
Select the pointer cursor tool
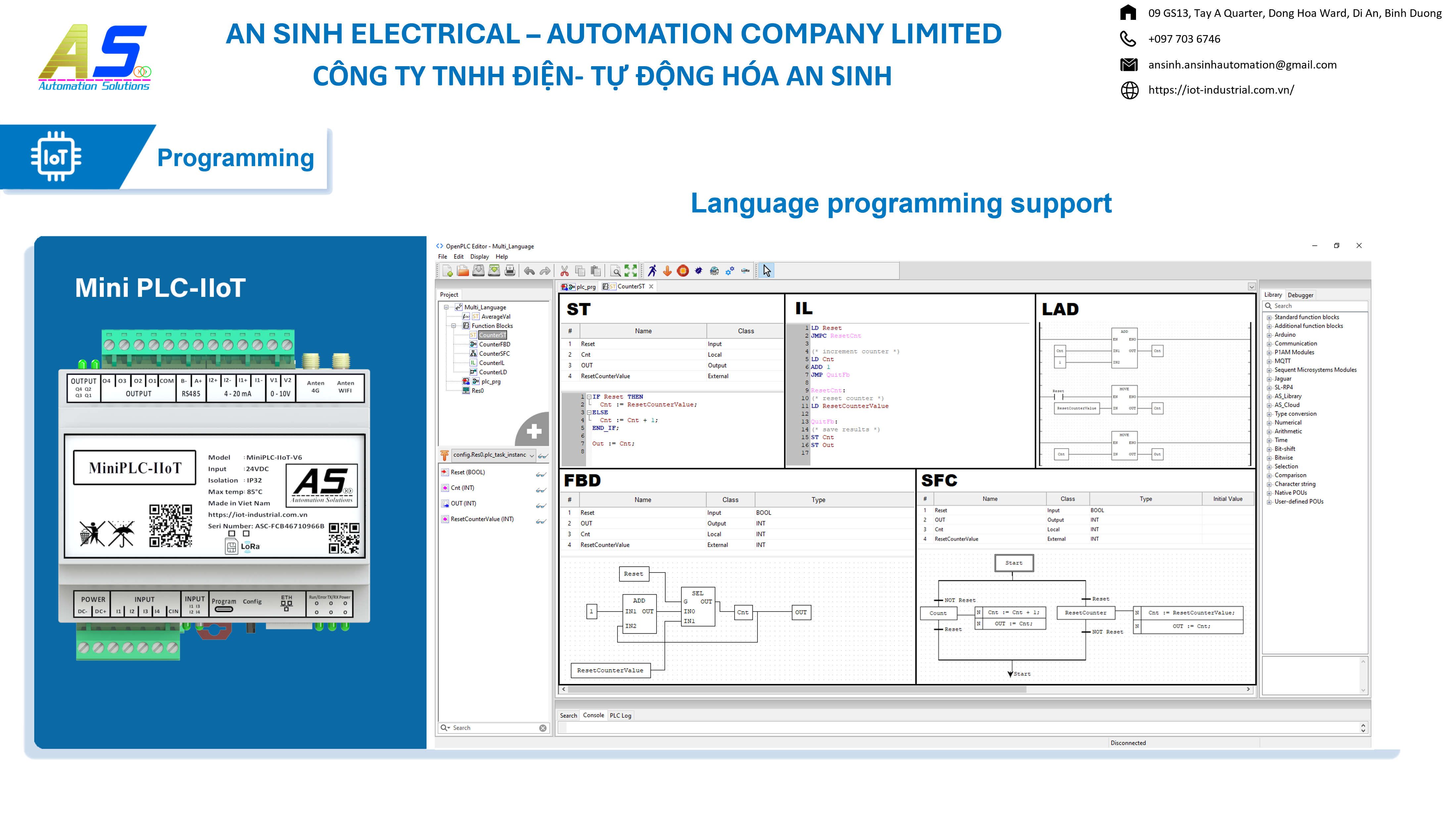(766, 271)
